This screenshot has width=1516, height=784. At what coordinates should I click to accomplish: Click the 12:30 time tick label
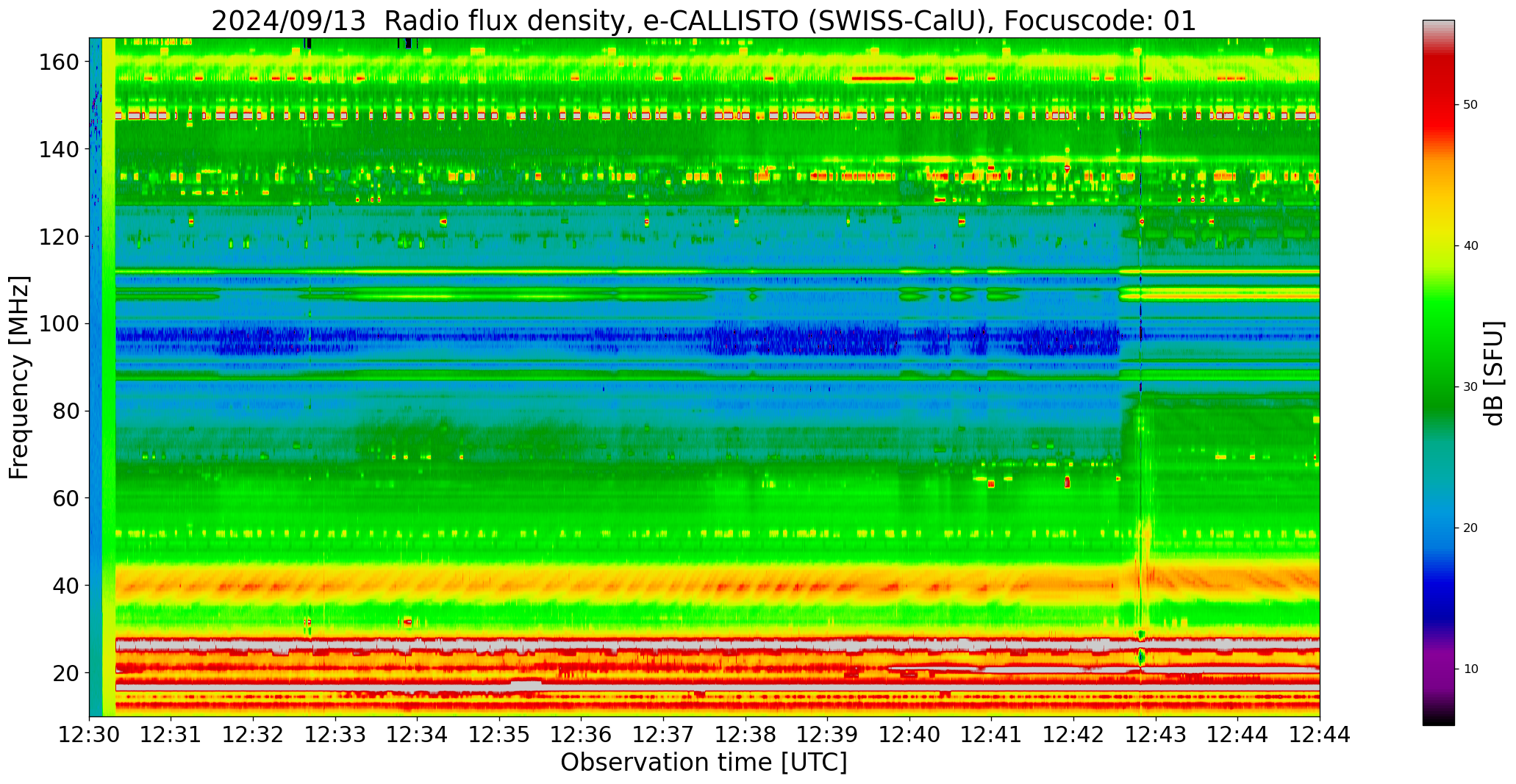click(90, 735)
